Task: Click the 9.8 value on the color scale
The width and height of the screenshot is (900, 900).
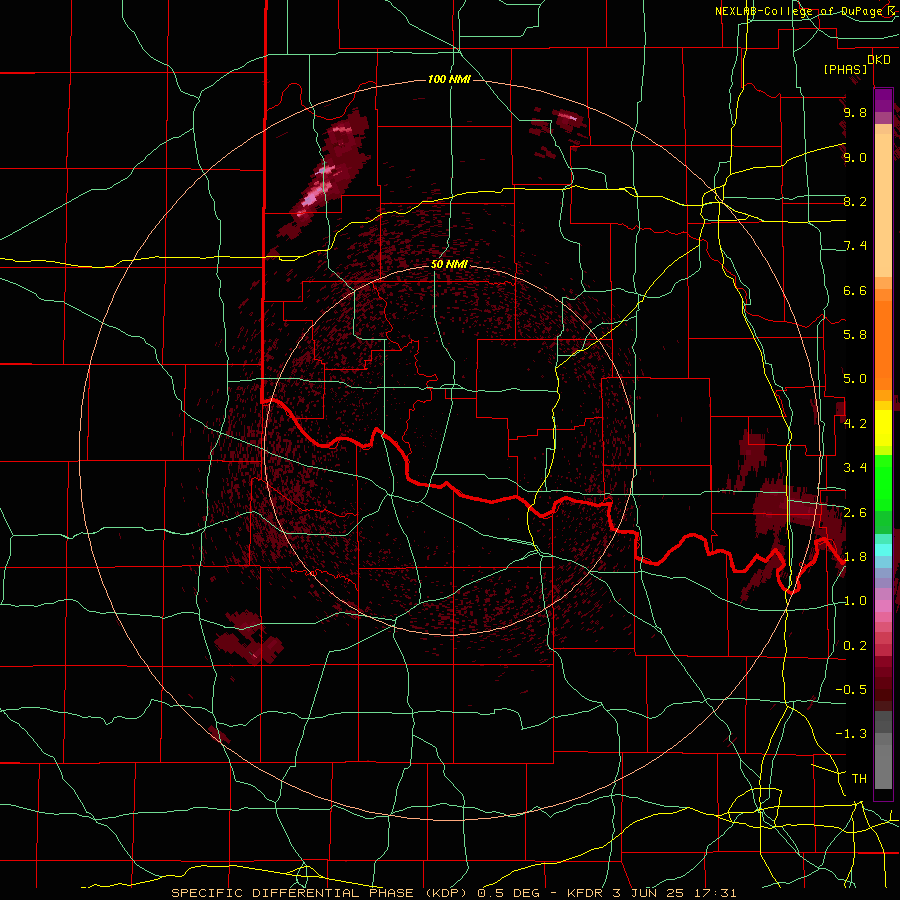Action: [x=855, y=112]
